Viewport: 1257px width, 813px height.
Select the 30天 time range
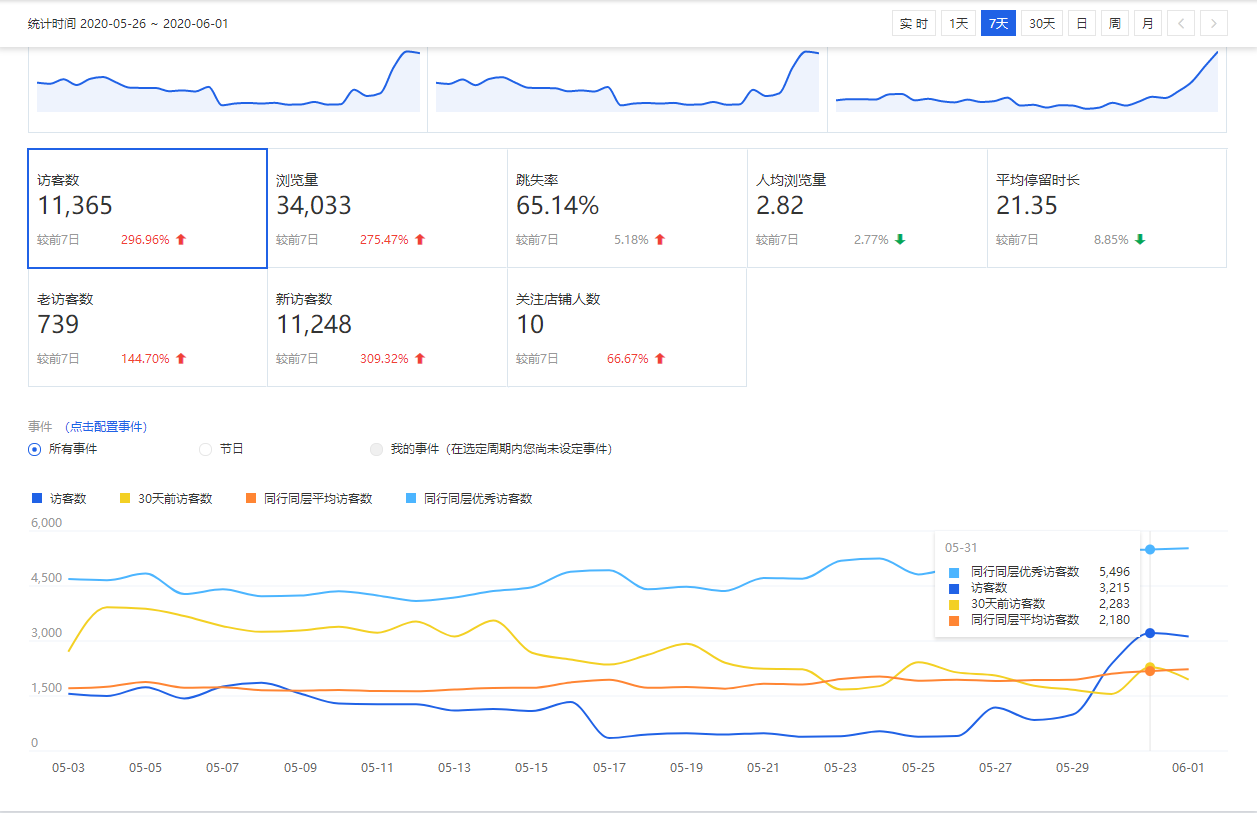tap(1042, 23)
